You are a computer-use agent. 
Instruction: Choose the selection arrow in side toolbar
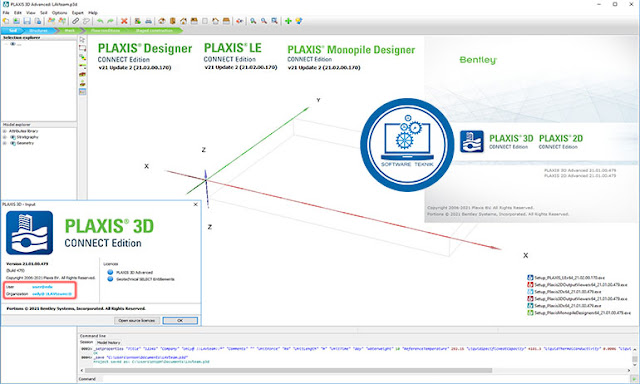(x=82, y=40)
